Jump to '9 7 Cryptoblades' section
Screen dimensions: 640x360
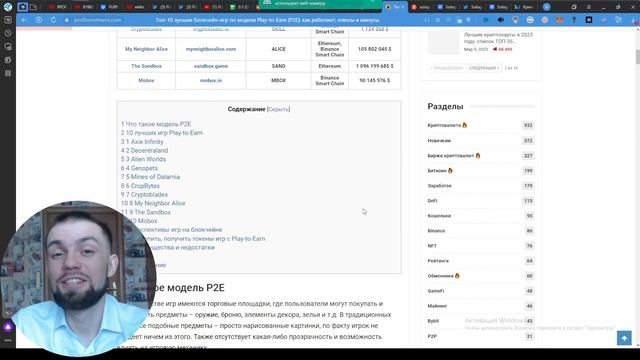pyautogui.click(x=144, y=195)
